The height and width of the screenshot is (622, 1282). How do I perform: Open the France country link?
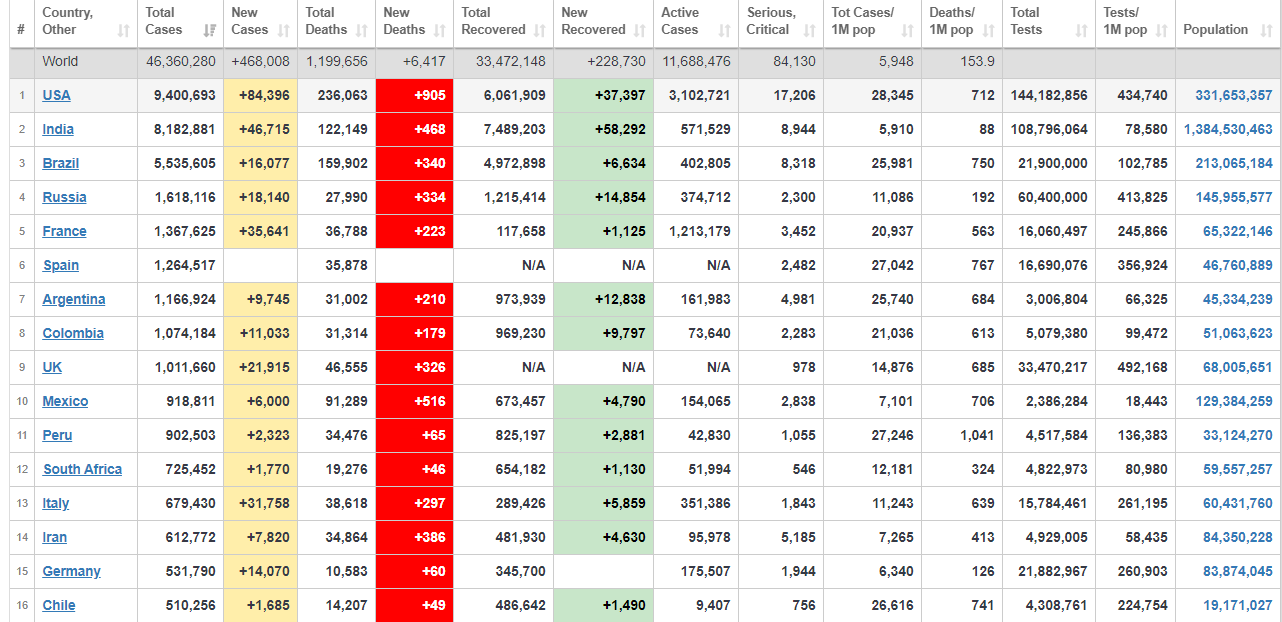64,231
